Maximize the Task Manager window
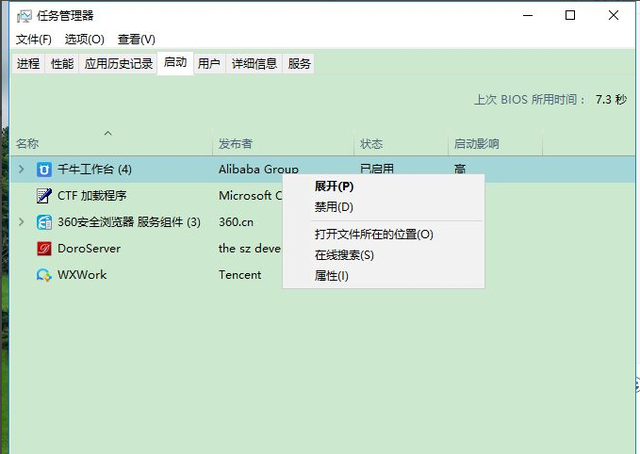The image size is (640, 454). 570,16
